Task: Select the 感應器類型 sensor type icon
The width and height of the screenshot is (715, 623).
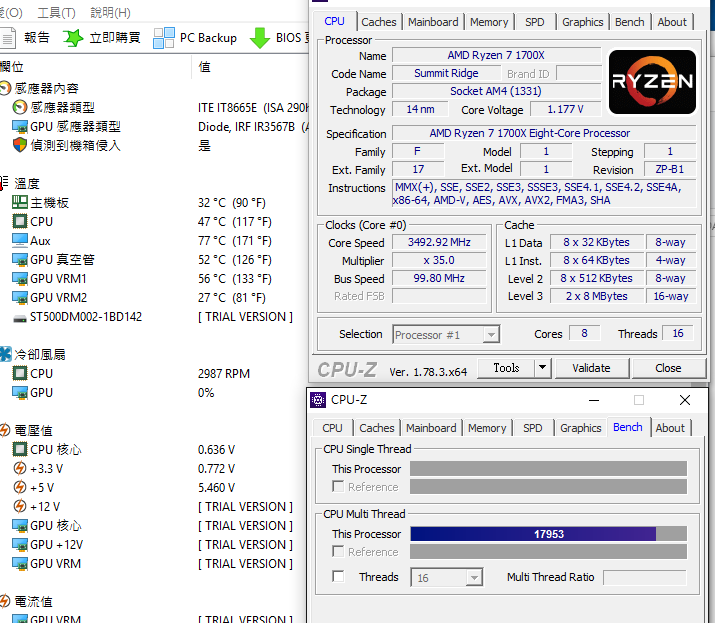Action: [20, 108]
